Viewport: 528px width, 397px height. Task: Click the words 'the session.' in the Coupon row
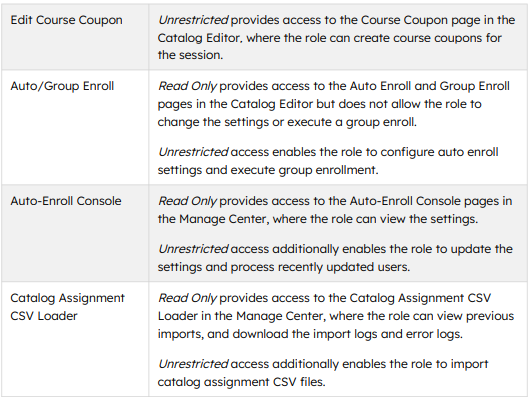pos(190,55)
